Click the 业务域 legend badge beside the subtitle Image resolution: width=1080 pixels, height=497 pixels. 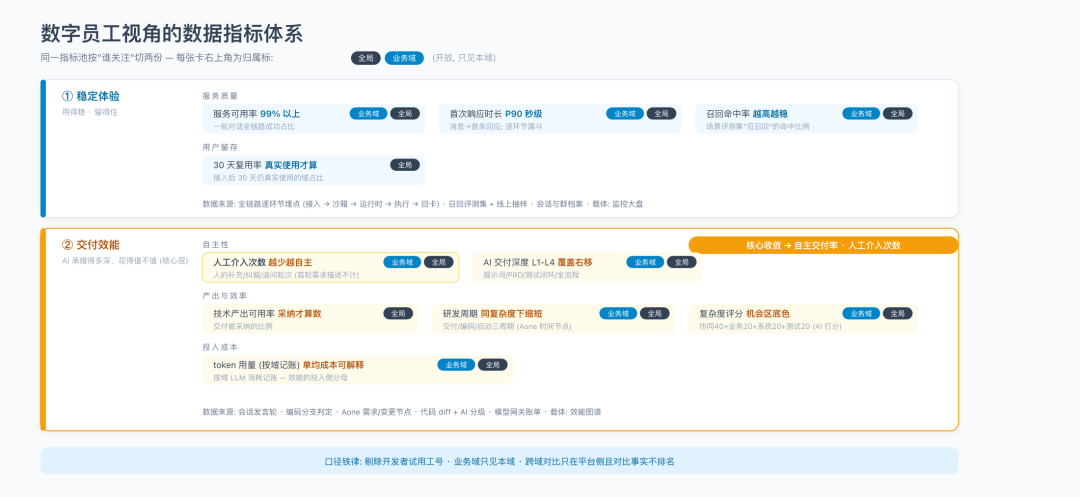coord(404,59)
